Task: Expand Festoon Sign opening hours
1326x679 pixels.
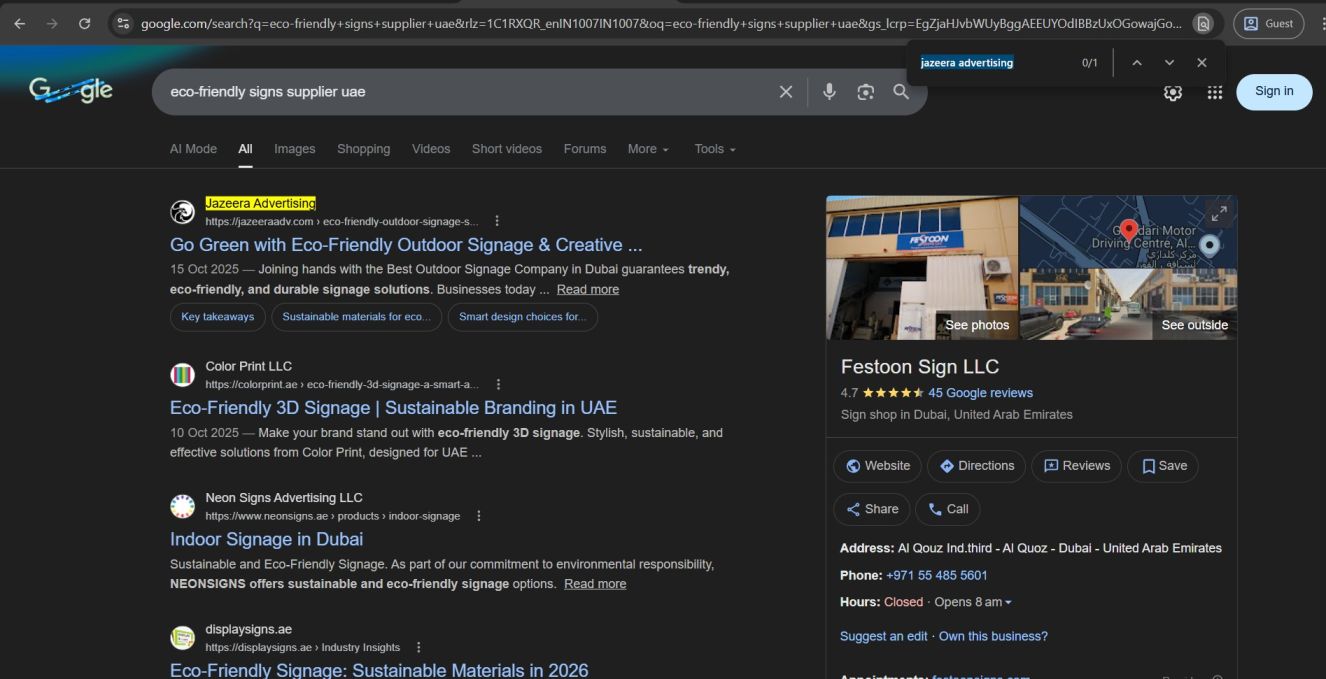Action: tap(1007, 602)
